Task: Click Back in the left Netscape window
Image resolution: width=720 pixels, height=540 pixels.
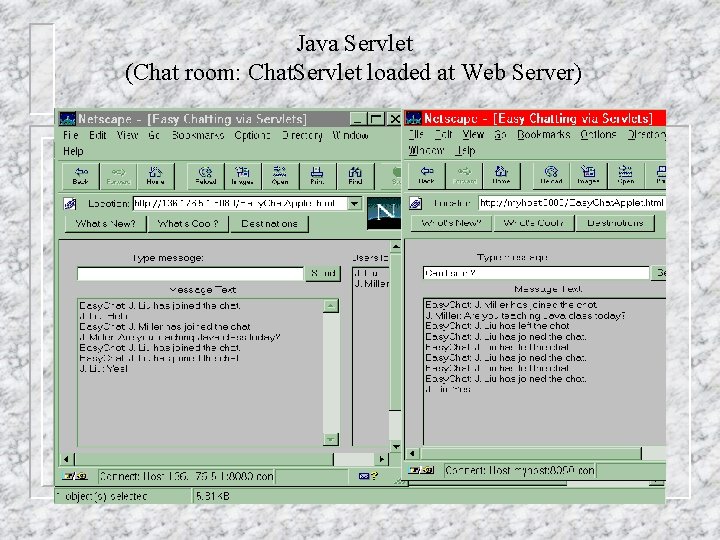Action: (81, 176)
